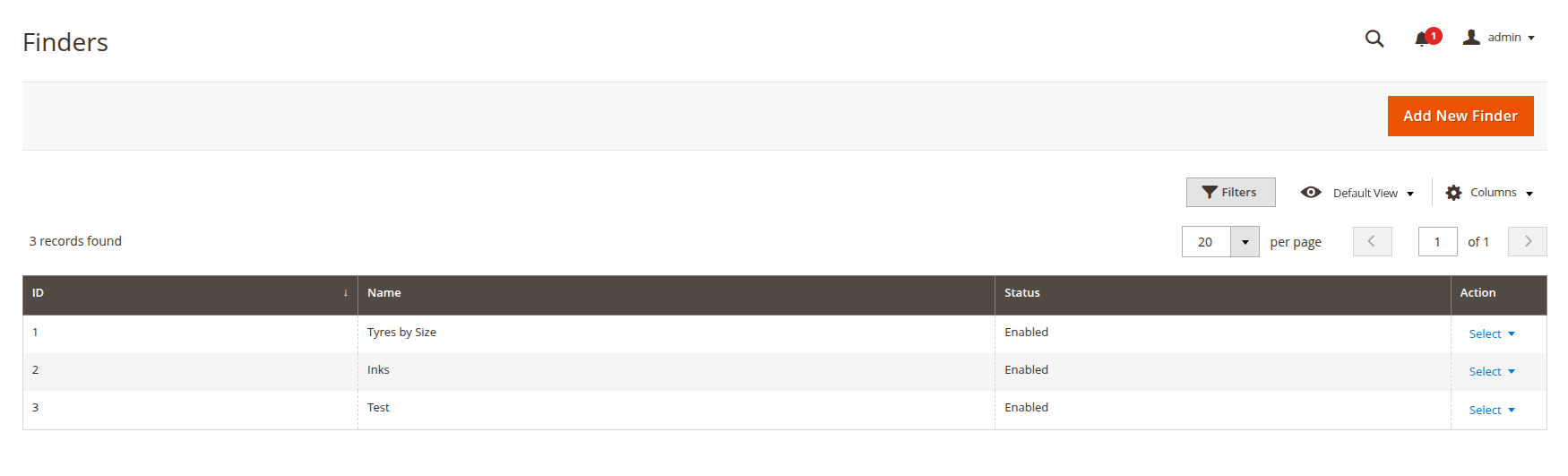This screenshot has height=476, width=1568.
Task: Open Select action for Inks row
Action: coord(1492,372)
